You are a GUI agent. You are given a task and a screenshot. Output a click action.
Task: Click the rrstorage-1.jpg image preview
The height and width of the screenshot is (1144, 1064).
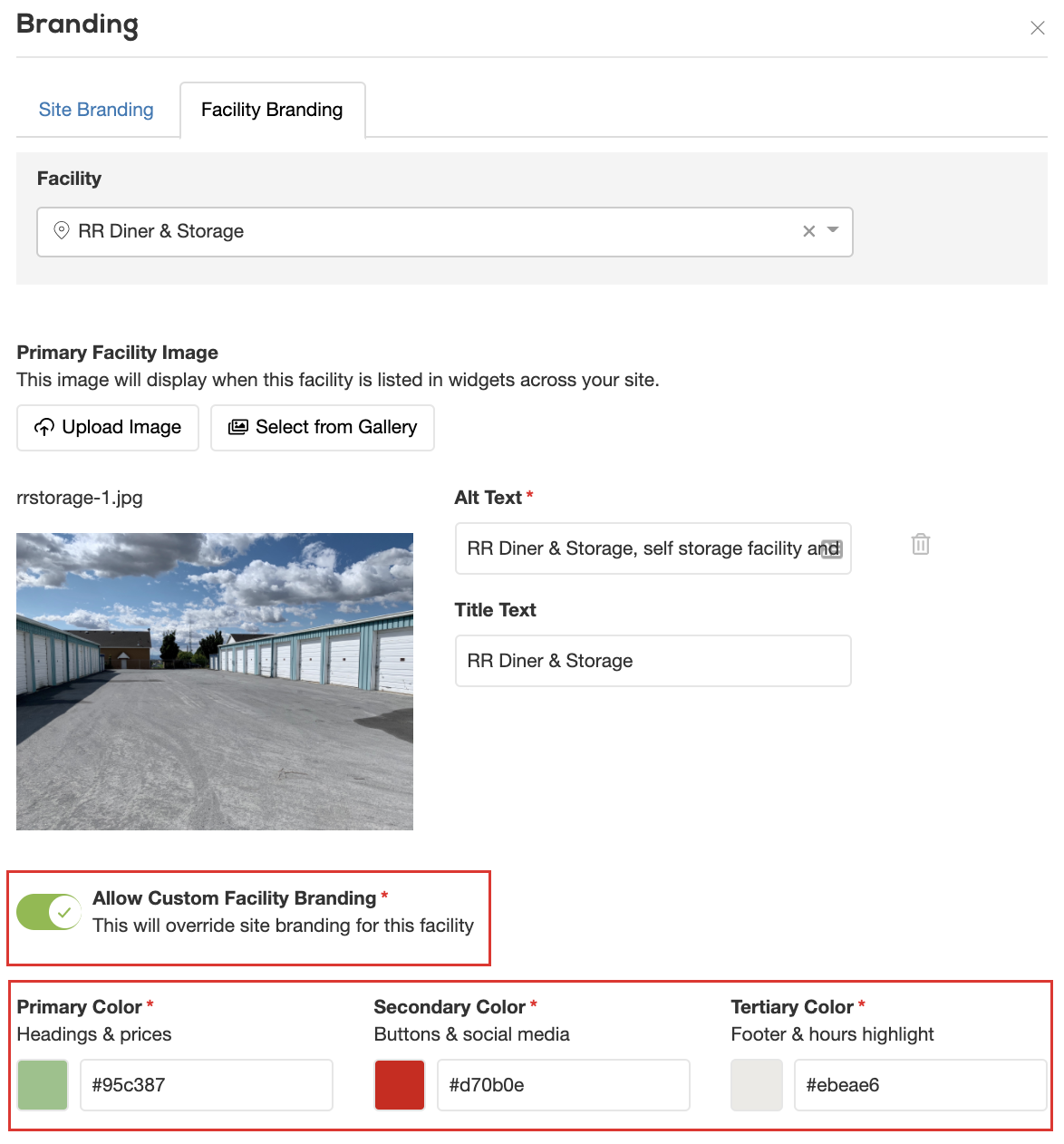pos(215,681)
